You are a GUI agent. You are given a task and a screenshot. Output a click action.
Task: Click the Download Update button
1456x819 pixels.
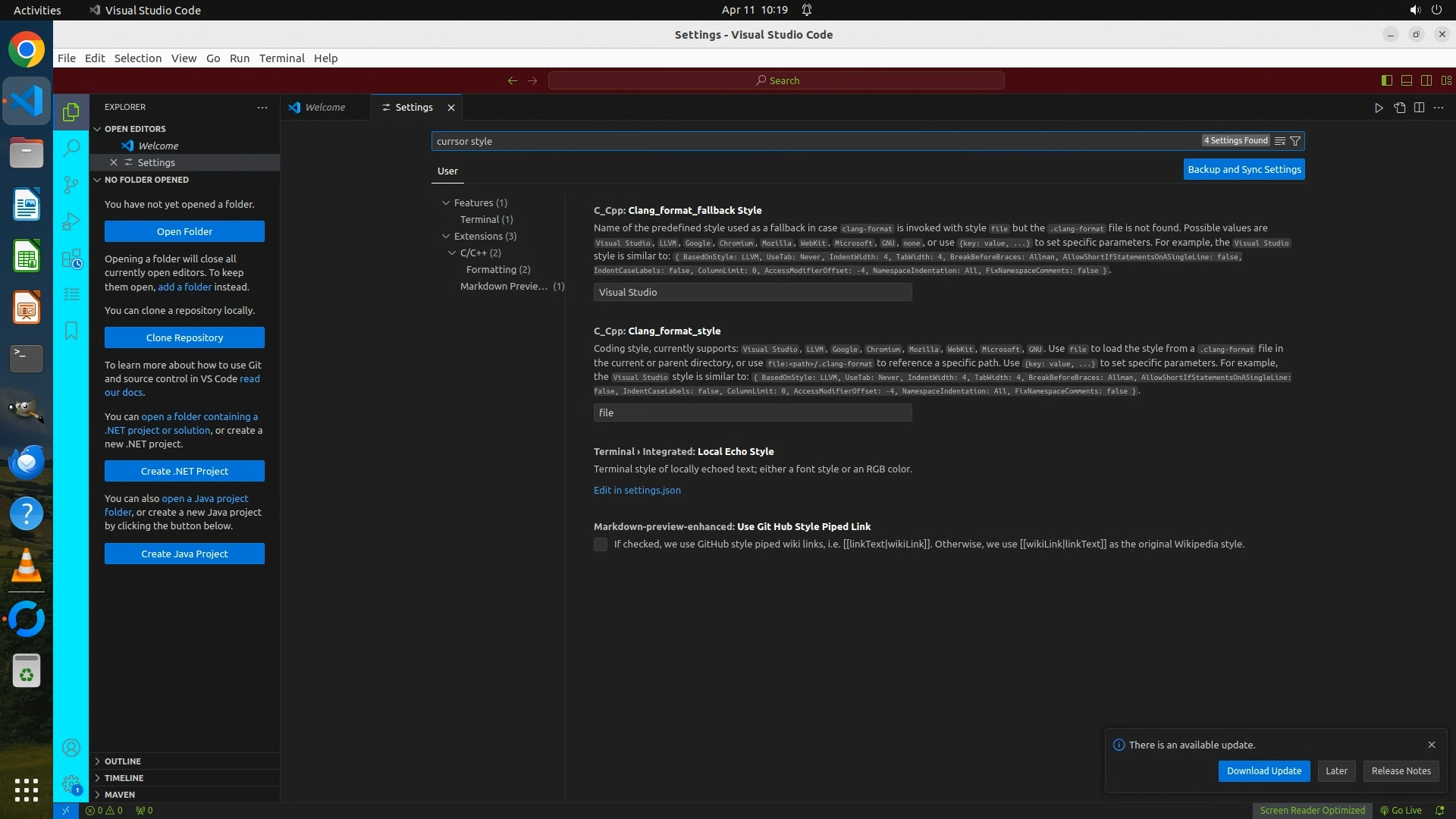(x=1263, y=770)
